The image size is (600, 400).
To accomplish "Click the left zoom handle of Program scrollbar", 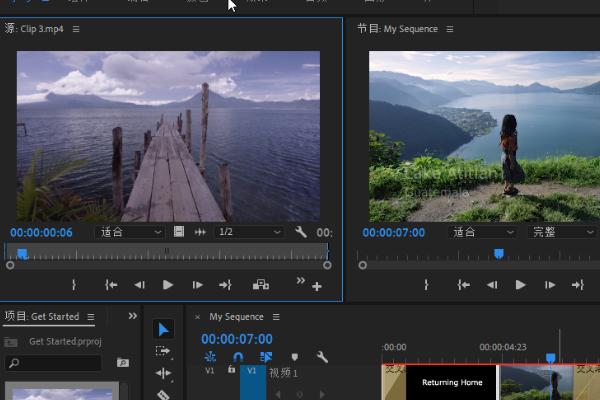I will [x=363, y=265].
